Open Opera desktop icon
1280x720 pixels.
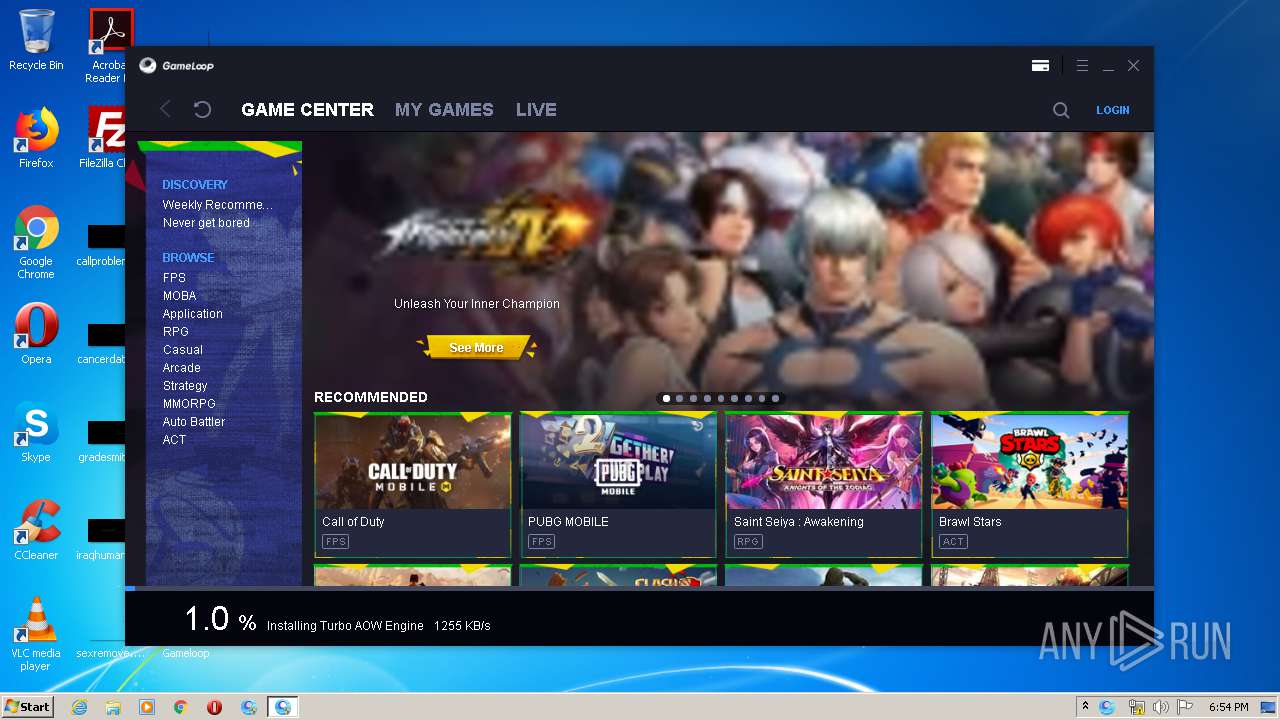pos(36,334)
